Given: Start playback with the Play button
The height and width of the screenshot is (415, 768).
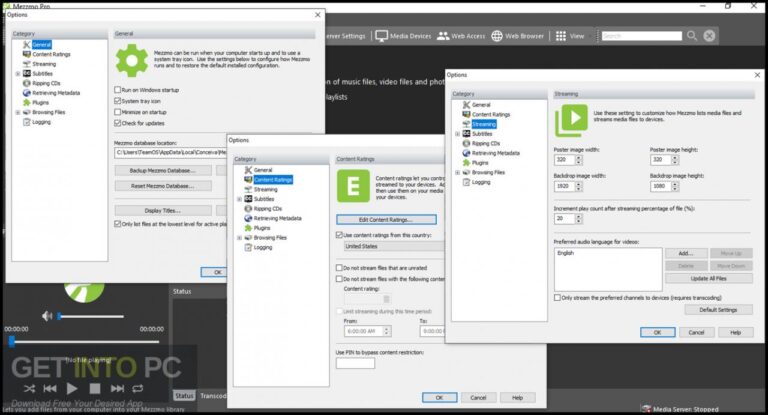Looking at the screenshot, I should [x=72, y=389].
